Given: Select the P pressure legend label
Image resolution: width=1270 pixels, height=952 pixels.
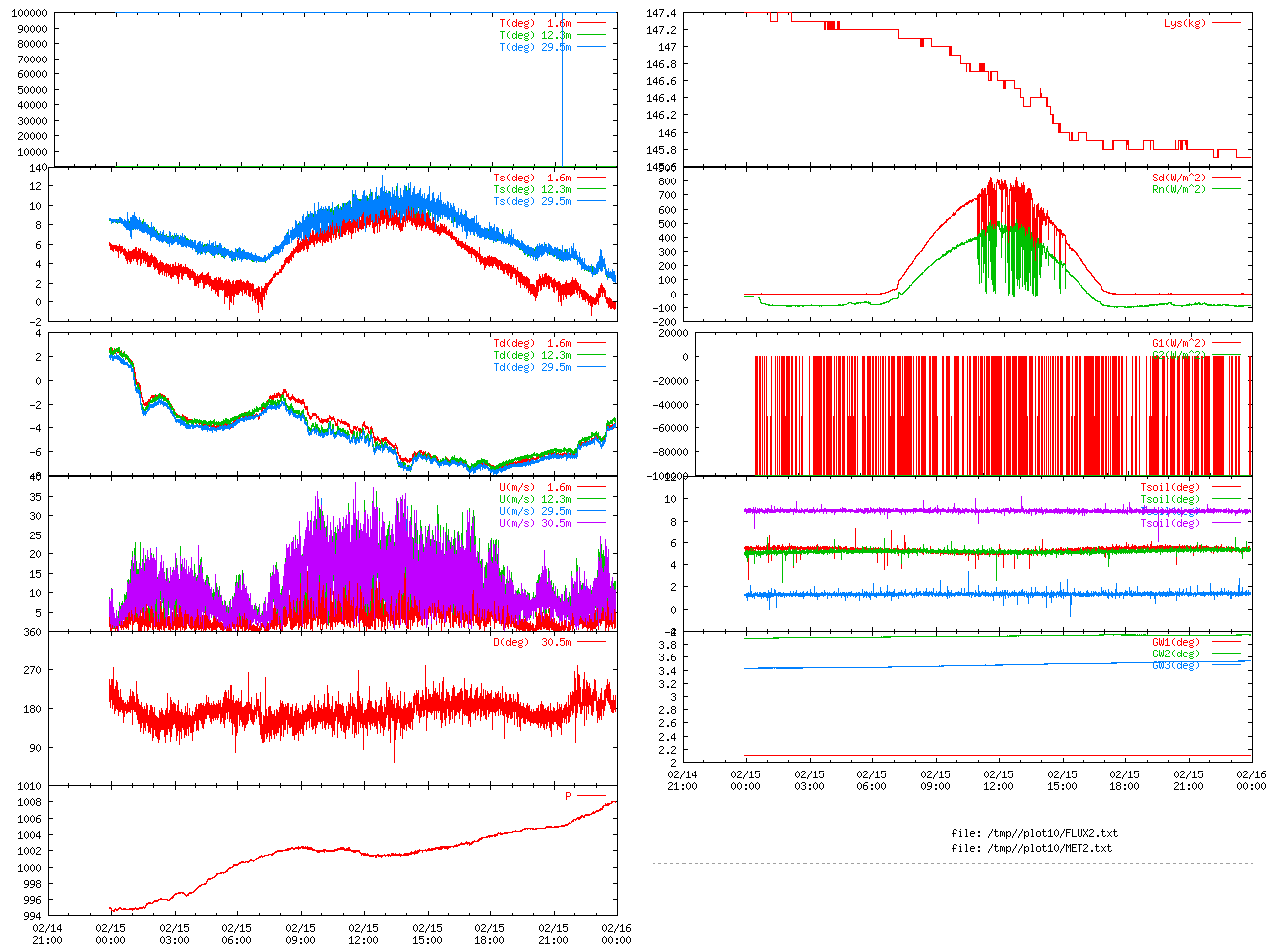Looking at the screenshot, I should [569, 796].
